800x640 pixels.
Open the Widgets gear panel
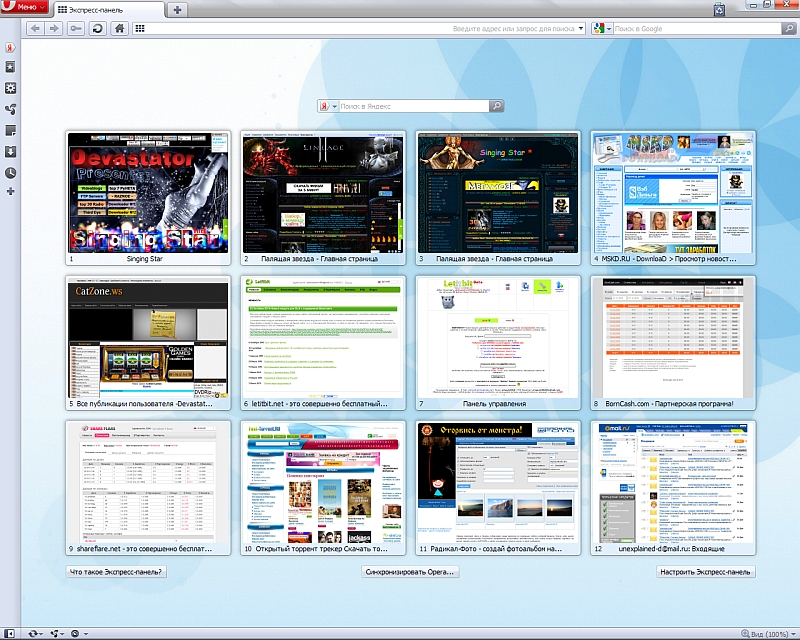click(x=10, y=88)
